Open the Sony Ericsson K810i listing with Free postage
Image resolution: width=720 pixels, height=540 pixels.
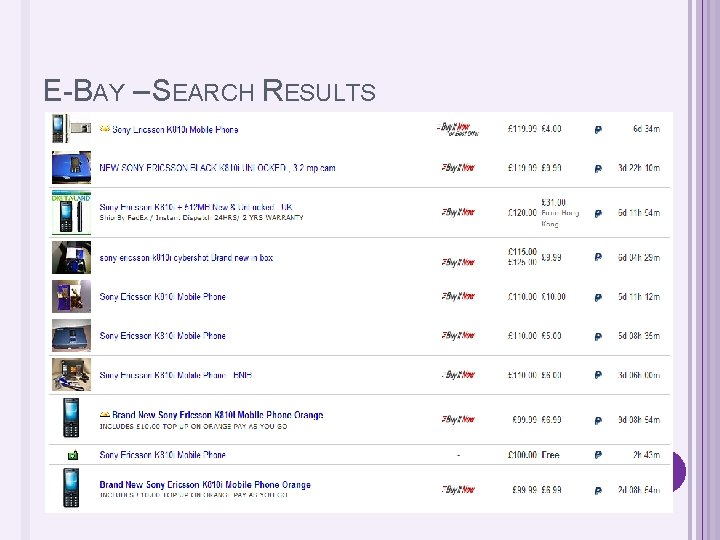(x=162, y=455)
